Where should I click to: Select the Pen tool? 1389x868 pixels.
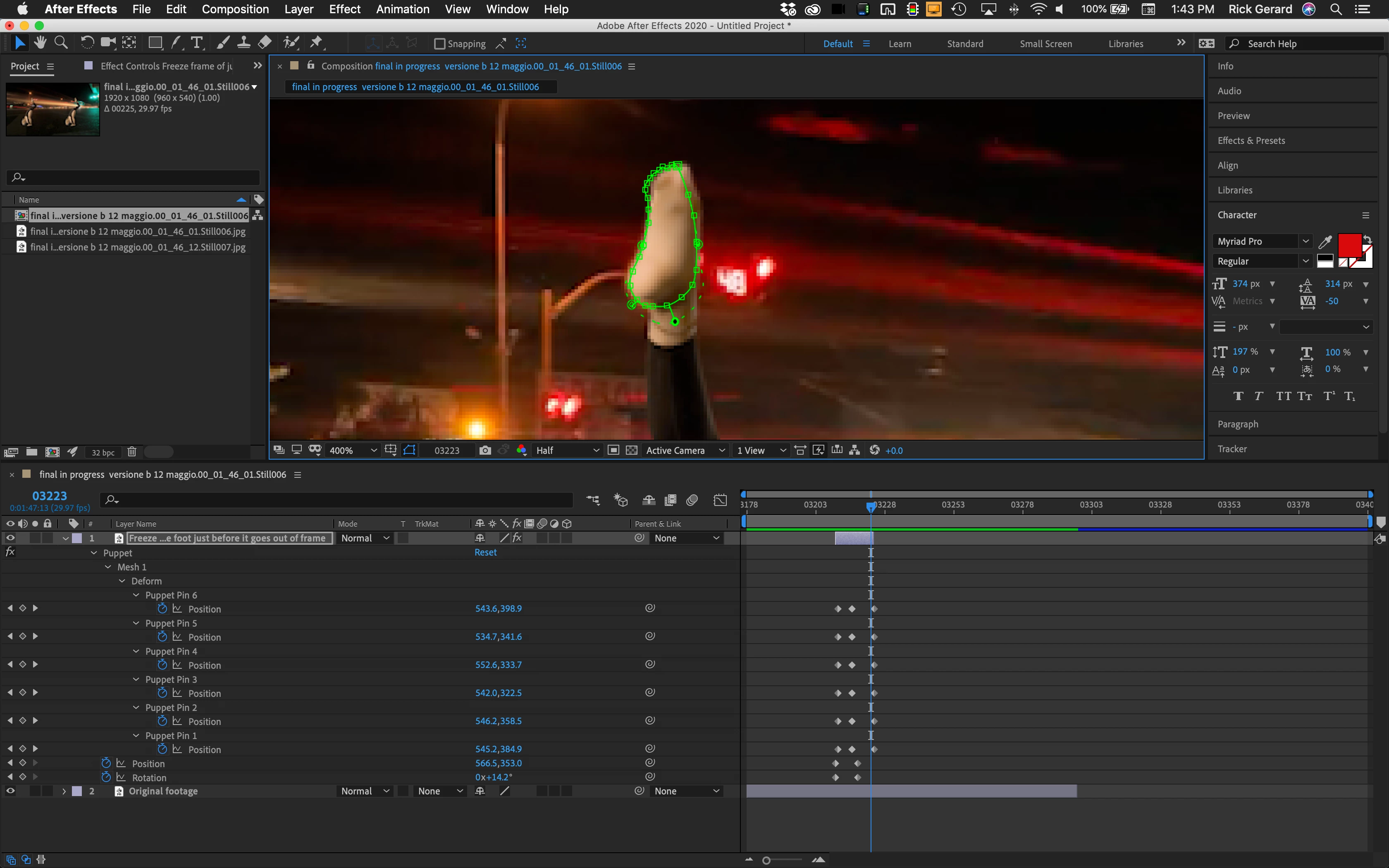(176, 43)
